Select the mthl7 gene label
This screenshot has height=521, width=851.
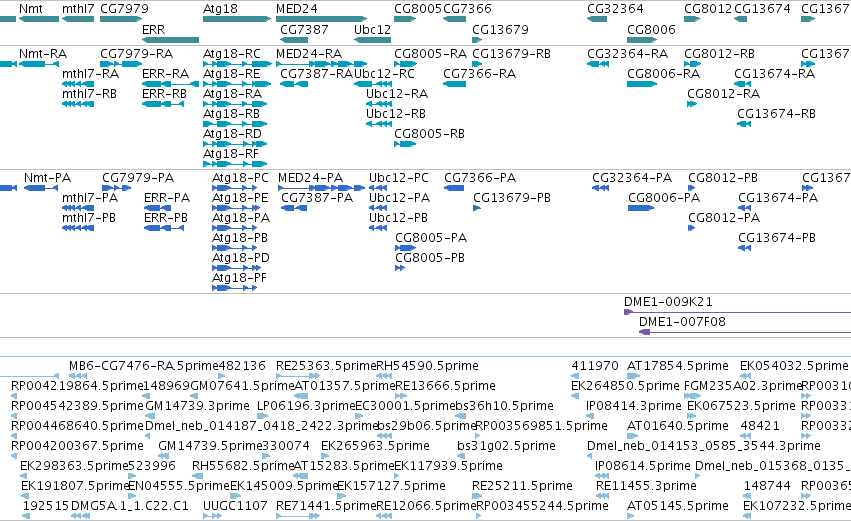point(78,9)
